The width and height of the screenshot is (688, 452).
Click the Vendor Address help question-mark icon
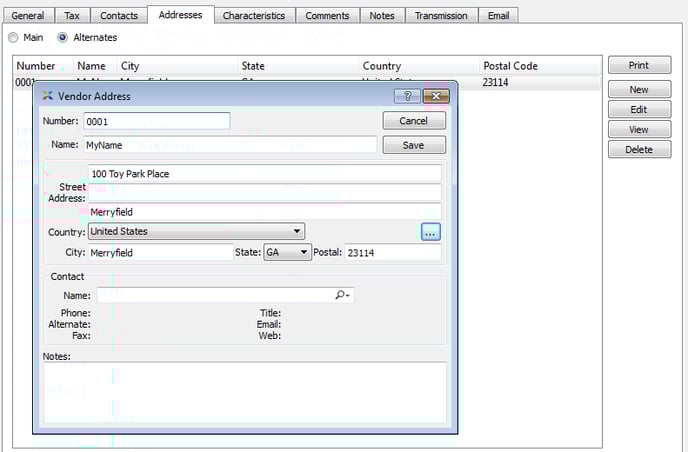coord(407,96)
